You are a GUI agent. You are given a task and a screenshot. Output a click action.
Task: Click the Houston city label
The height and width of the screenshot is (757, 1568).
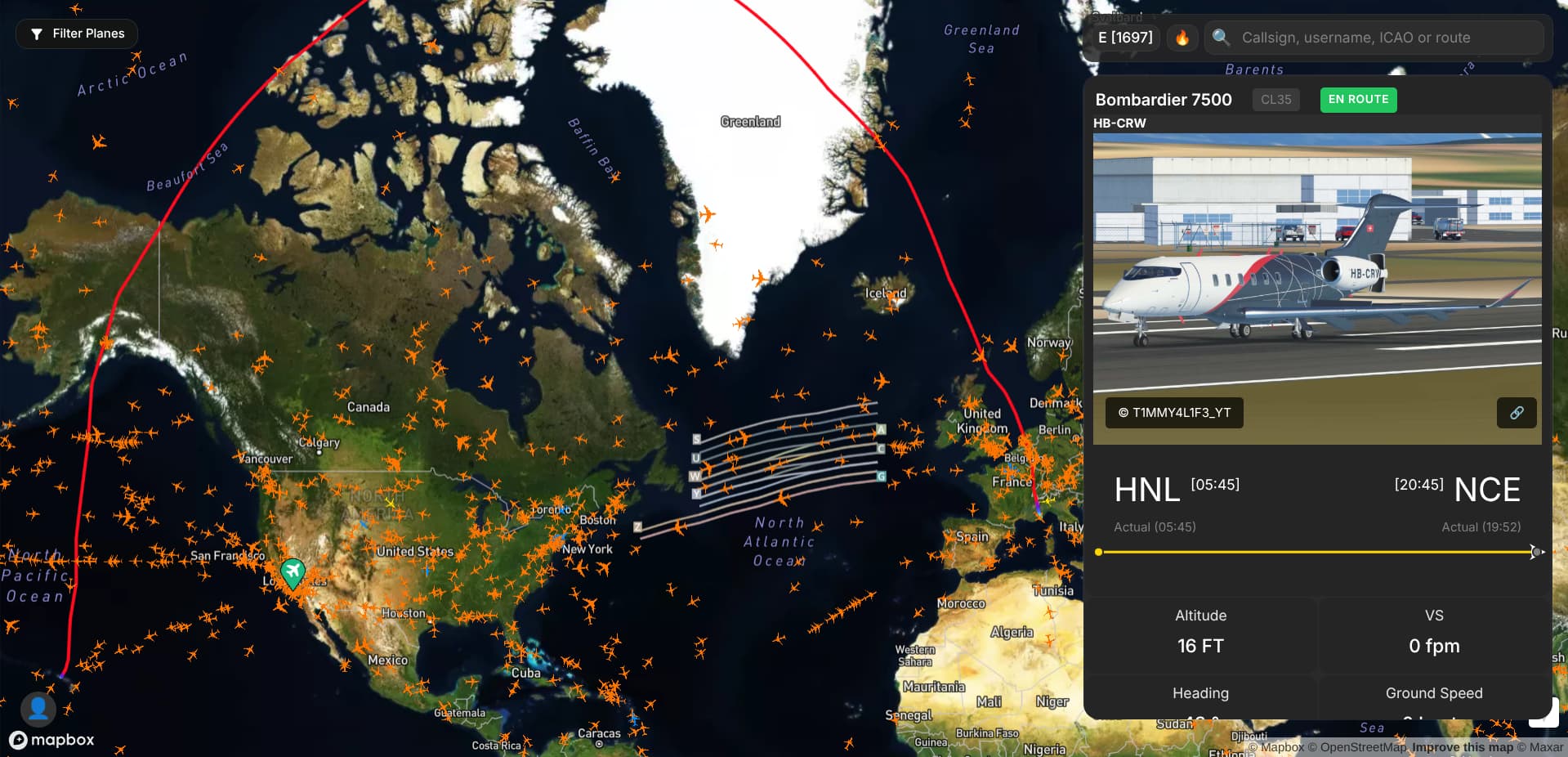pyautogui.click(x=404, y=613)
